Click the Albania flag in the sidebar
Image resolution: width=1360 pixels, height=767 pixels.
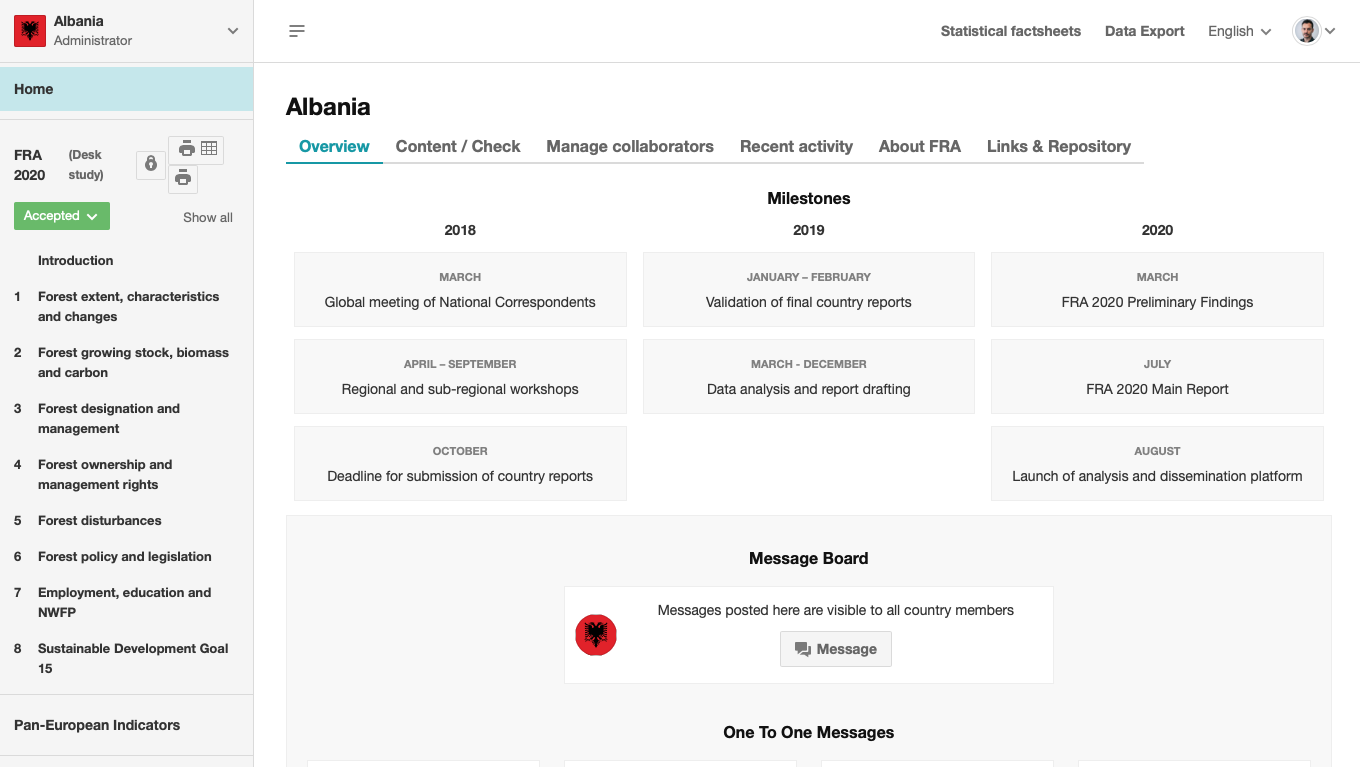[x=29, y=31]
